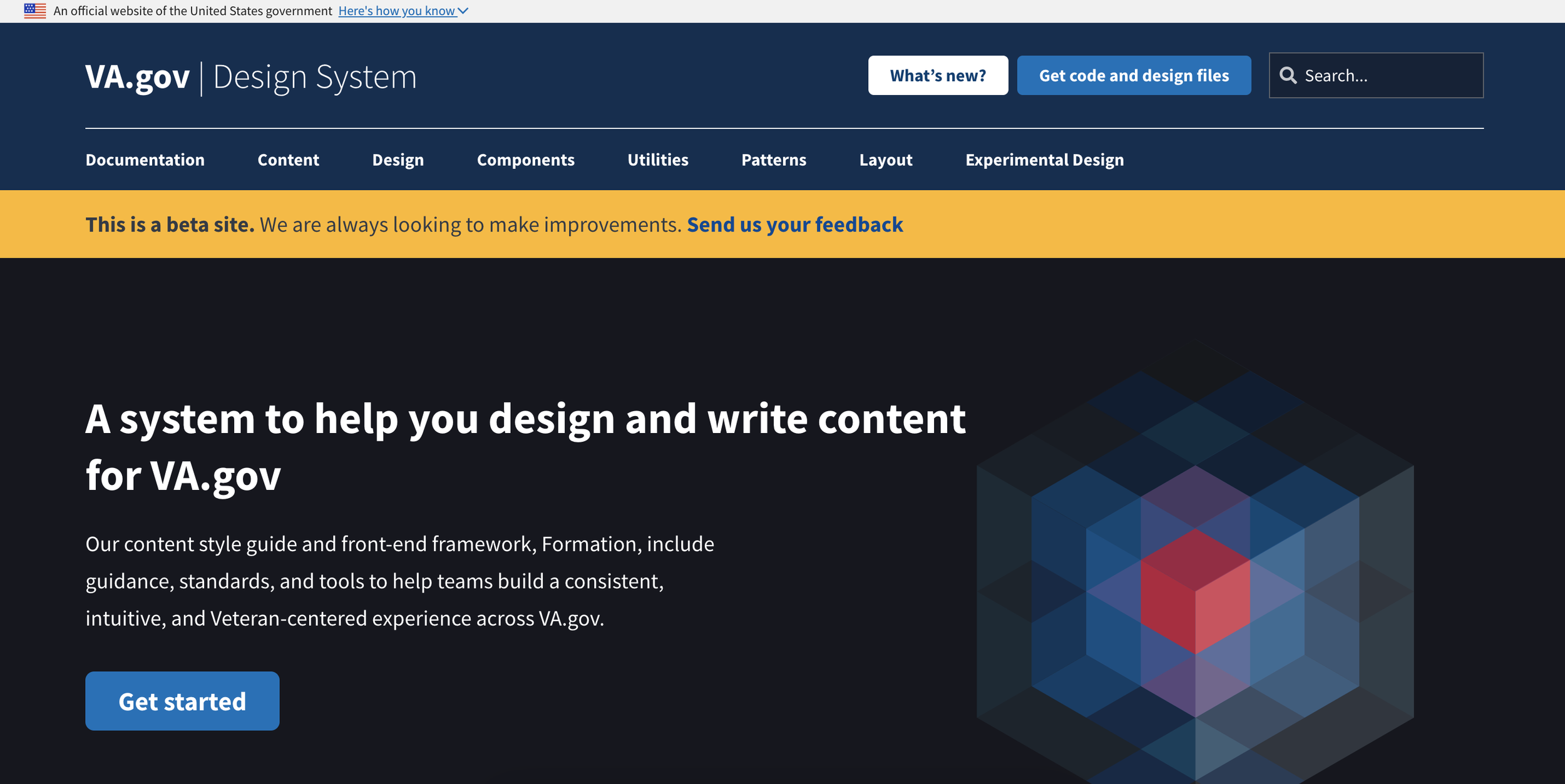Click the red cube hero graphic
Viewport: 1565px width, 784px height.
[x=1194, y=591]
